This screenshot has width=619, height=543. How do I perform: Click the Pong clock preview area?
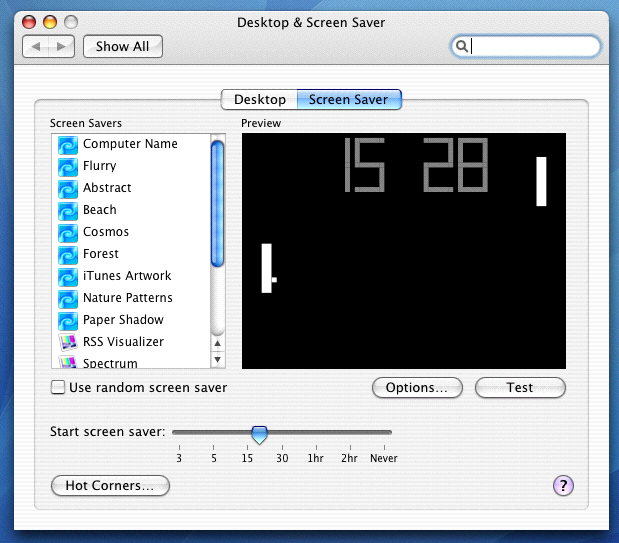pyautogui.click(x=403, y=251)
